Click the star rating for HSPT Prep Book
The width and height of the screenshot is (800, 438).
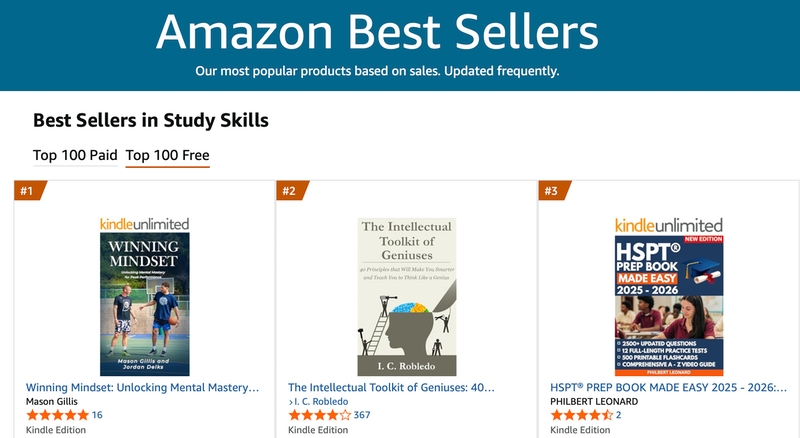click(x=581, y=415)
